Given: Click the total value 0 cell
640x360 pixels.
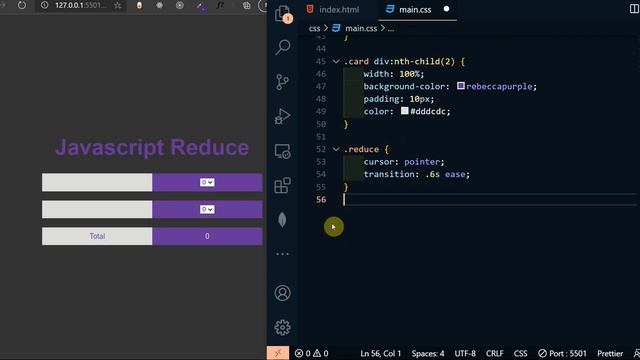Looking at the screenshot, I should [x=207, y=236].
